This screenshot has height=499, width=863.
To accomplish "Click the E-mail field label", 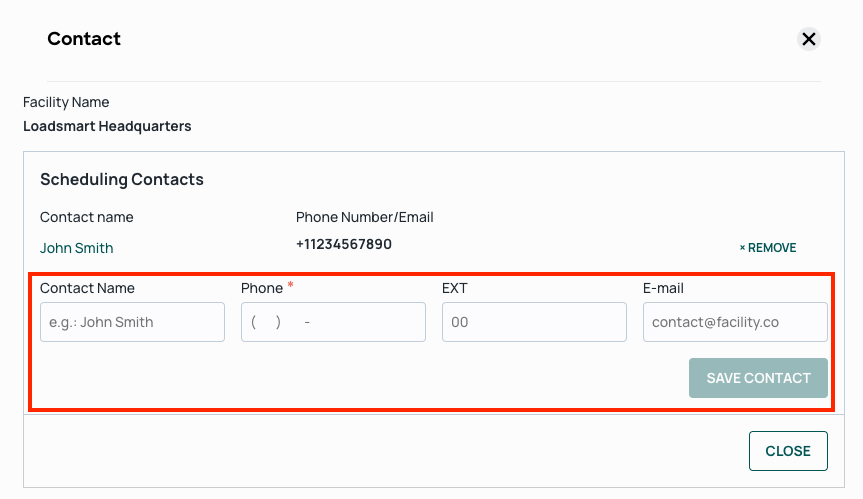I will [663, 288].
